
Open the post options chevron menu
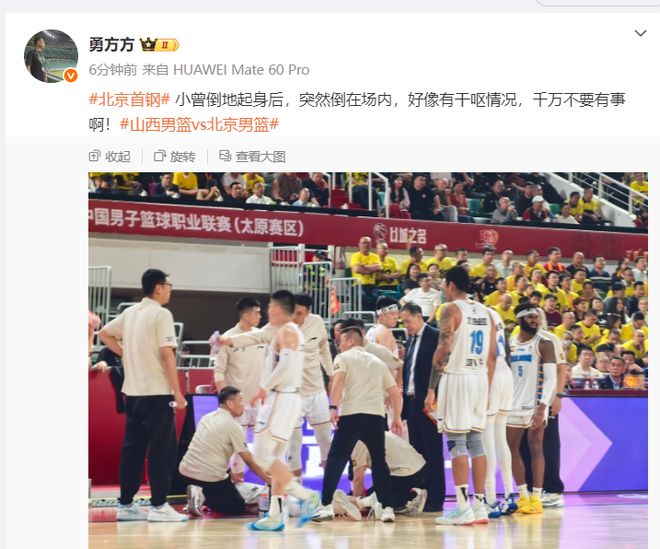640,33
